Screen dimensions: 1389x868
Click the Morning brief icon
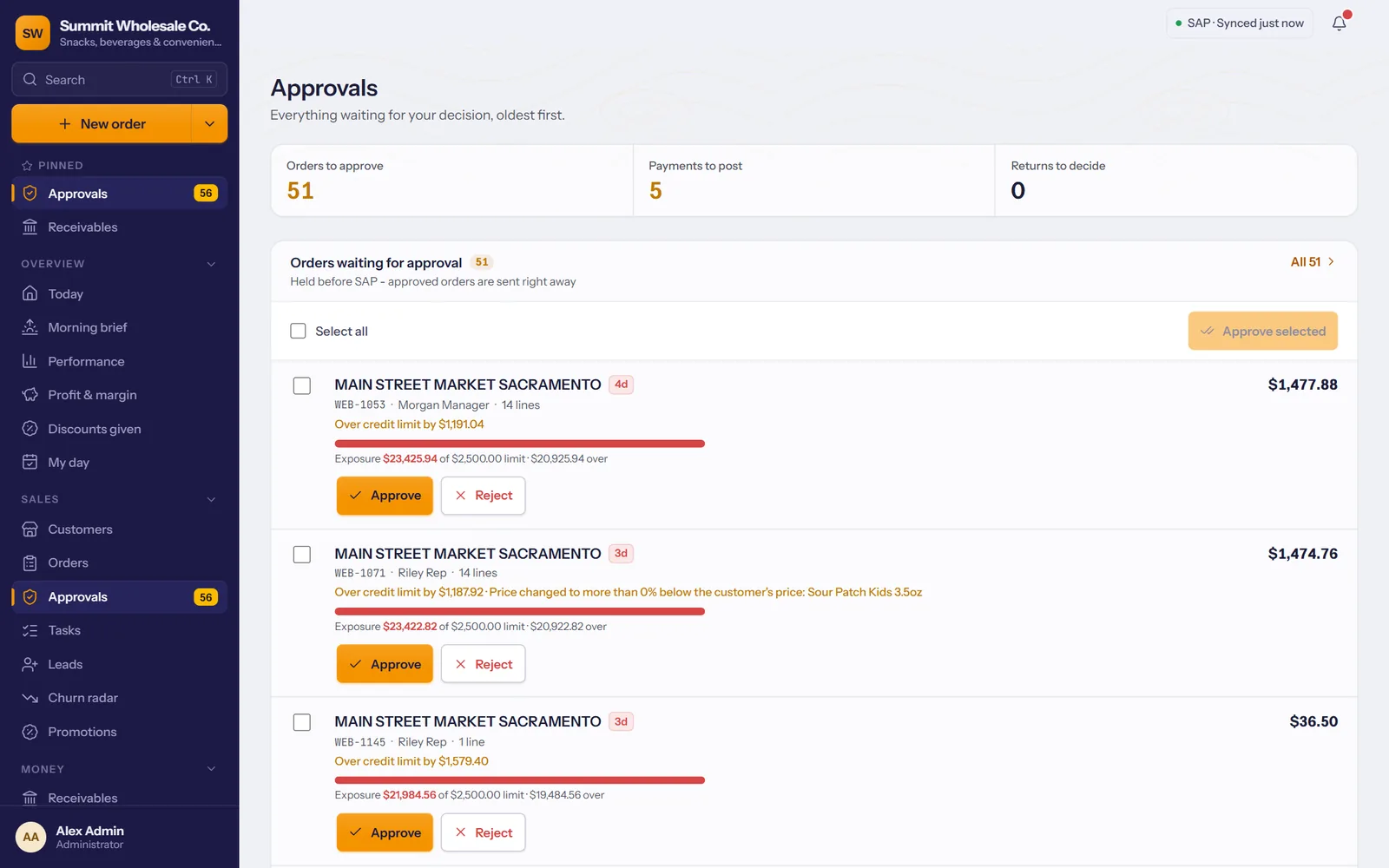(x=30, y=327)
